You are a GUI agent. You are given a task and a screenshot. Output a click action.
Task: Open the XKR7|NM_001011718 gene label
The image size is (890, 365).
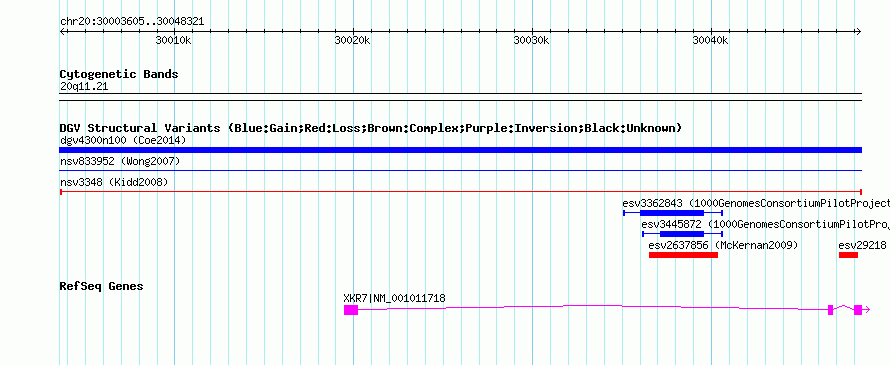pyautogui.click(x=394, y=298)
